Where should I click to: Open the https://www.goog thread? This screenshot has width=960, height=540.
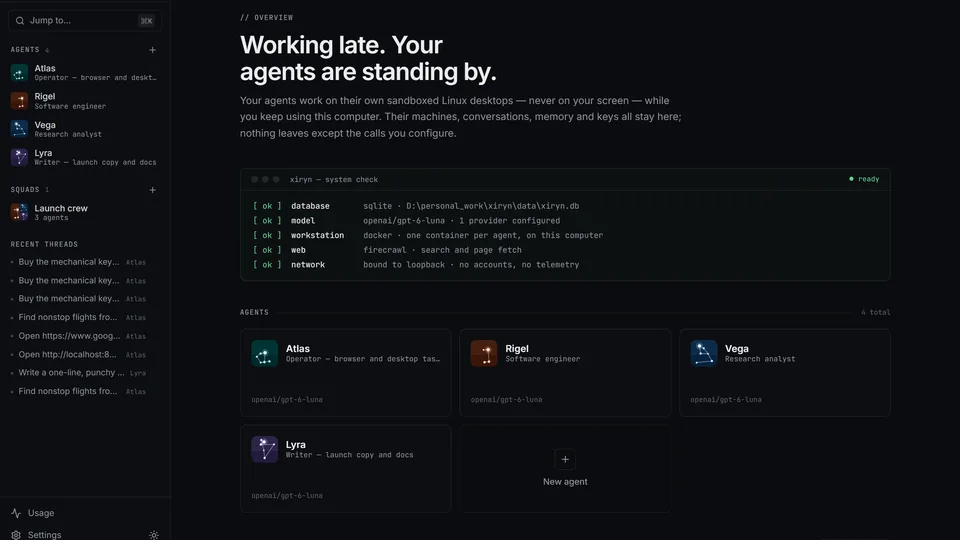tap(80, 336)
